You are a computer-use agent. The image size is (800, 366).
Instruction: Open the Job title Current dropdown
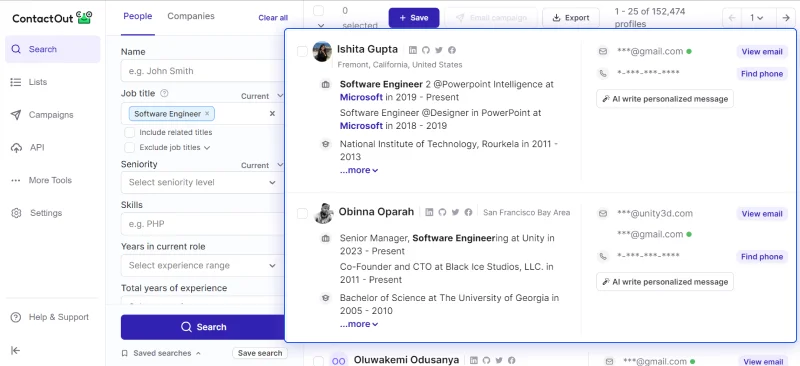[262, 96]
